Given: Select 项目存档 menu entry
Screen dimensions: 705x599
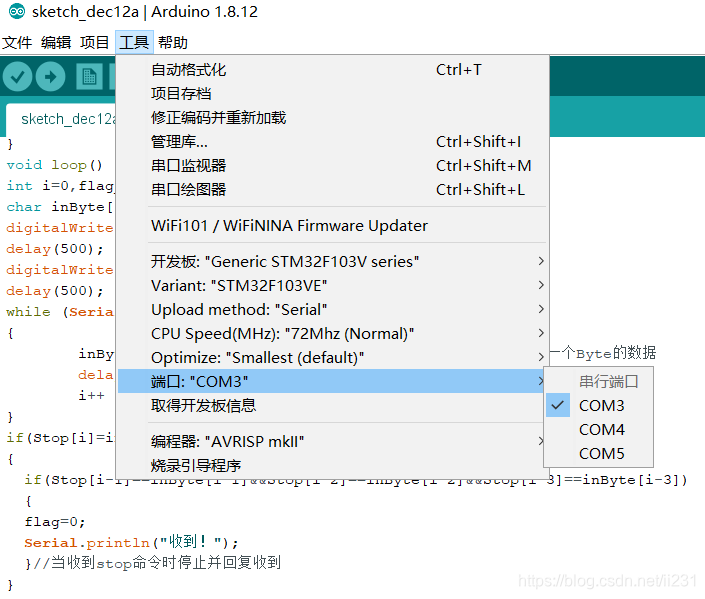Looking at the screenshot, I should 332,94.
